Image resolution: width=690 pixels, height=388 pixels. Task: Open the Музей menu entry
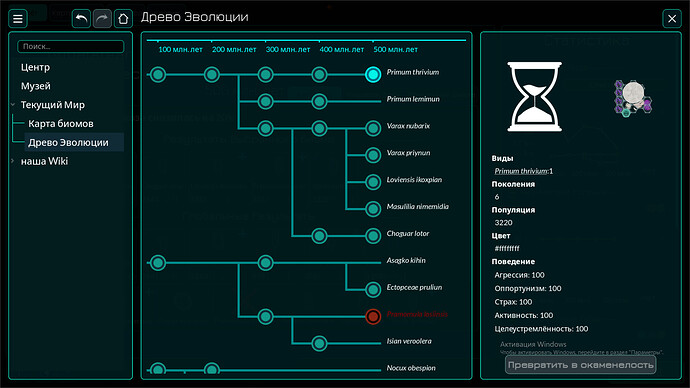tap(36, 86)
